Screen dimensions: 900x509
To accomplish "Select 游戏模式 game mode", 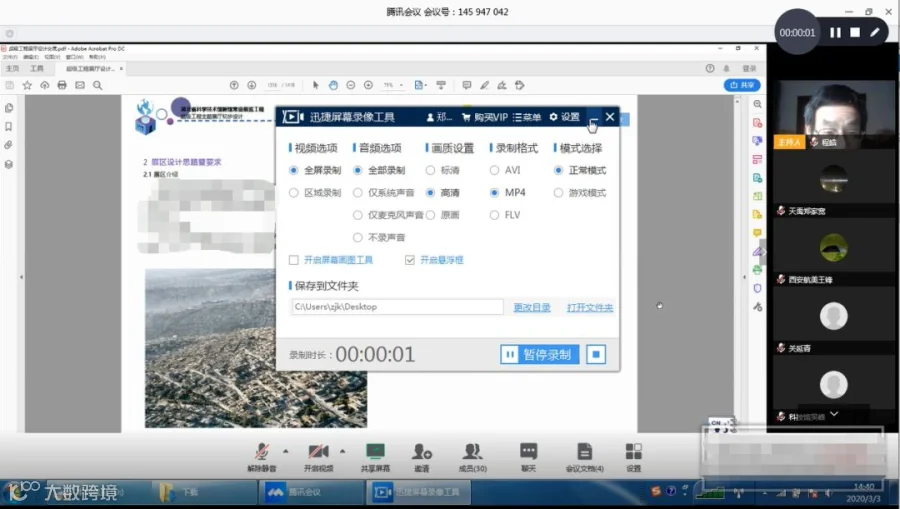I will [580, 193].
